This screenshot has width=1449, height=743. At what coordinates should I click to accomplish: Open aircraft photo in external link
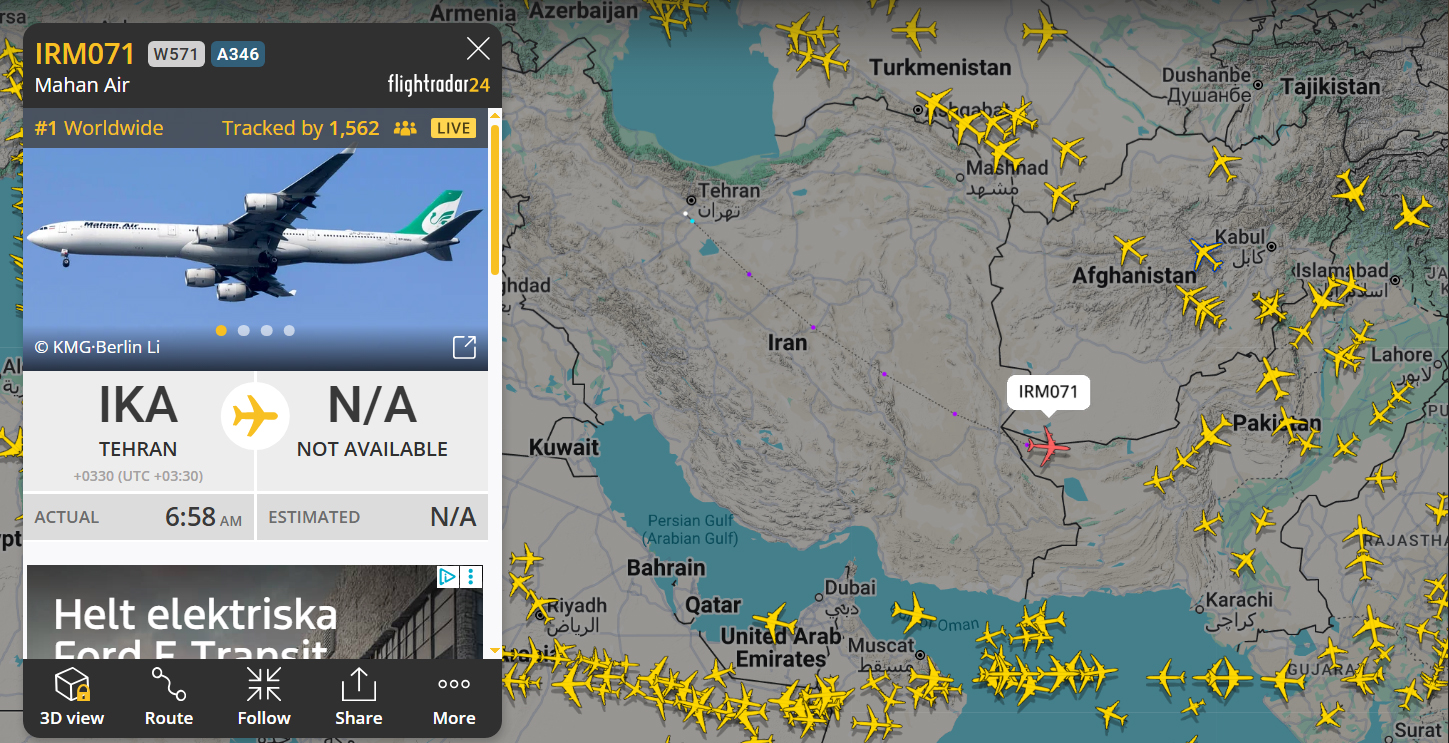(x=464, y=347)
